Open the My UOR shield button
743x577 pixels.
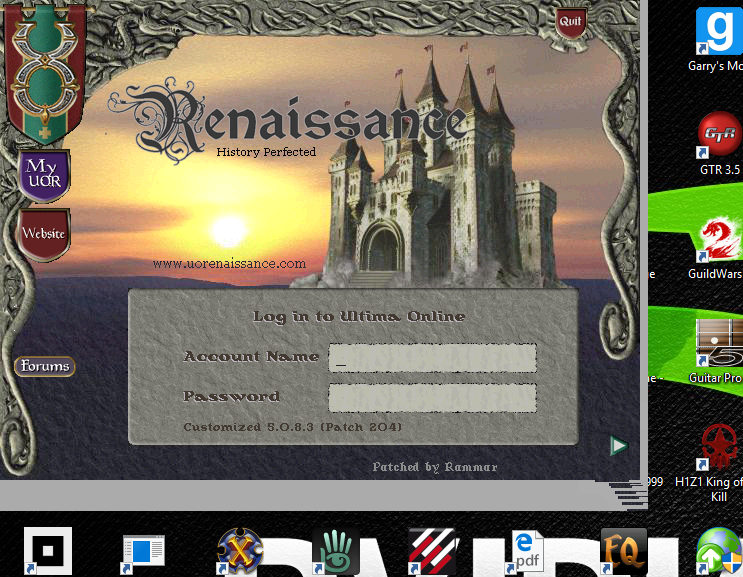tap(44, 175)
